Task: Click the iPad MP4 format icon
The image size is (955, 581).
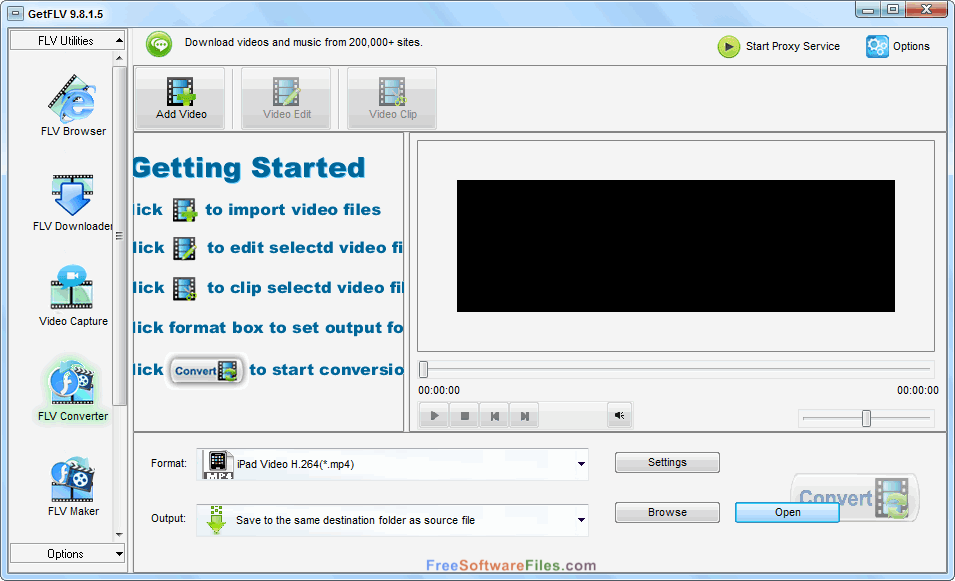Action: [x=218, y=465]
